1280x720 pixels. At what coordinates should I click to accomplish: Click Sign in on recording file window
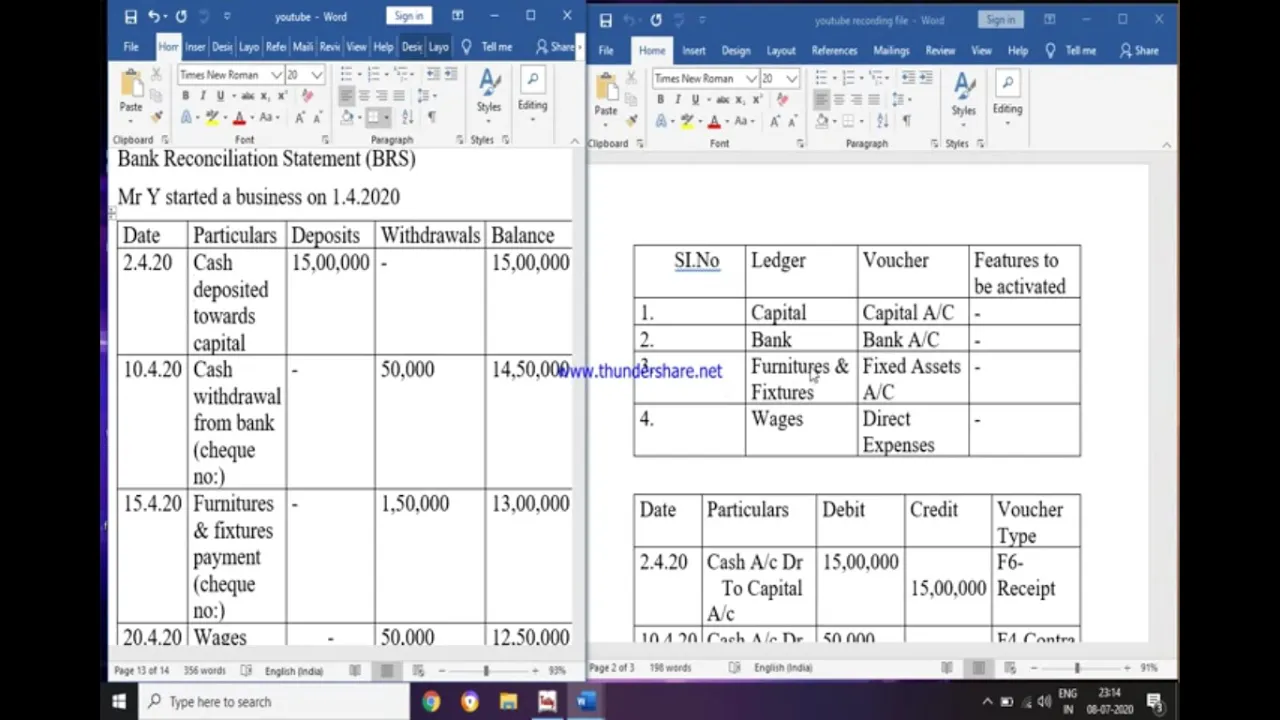(1000, 20)
